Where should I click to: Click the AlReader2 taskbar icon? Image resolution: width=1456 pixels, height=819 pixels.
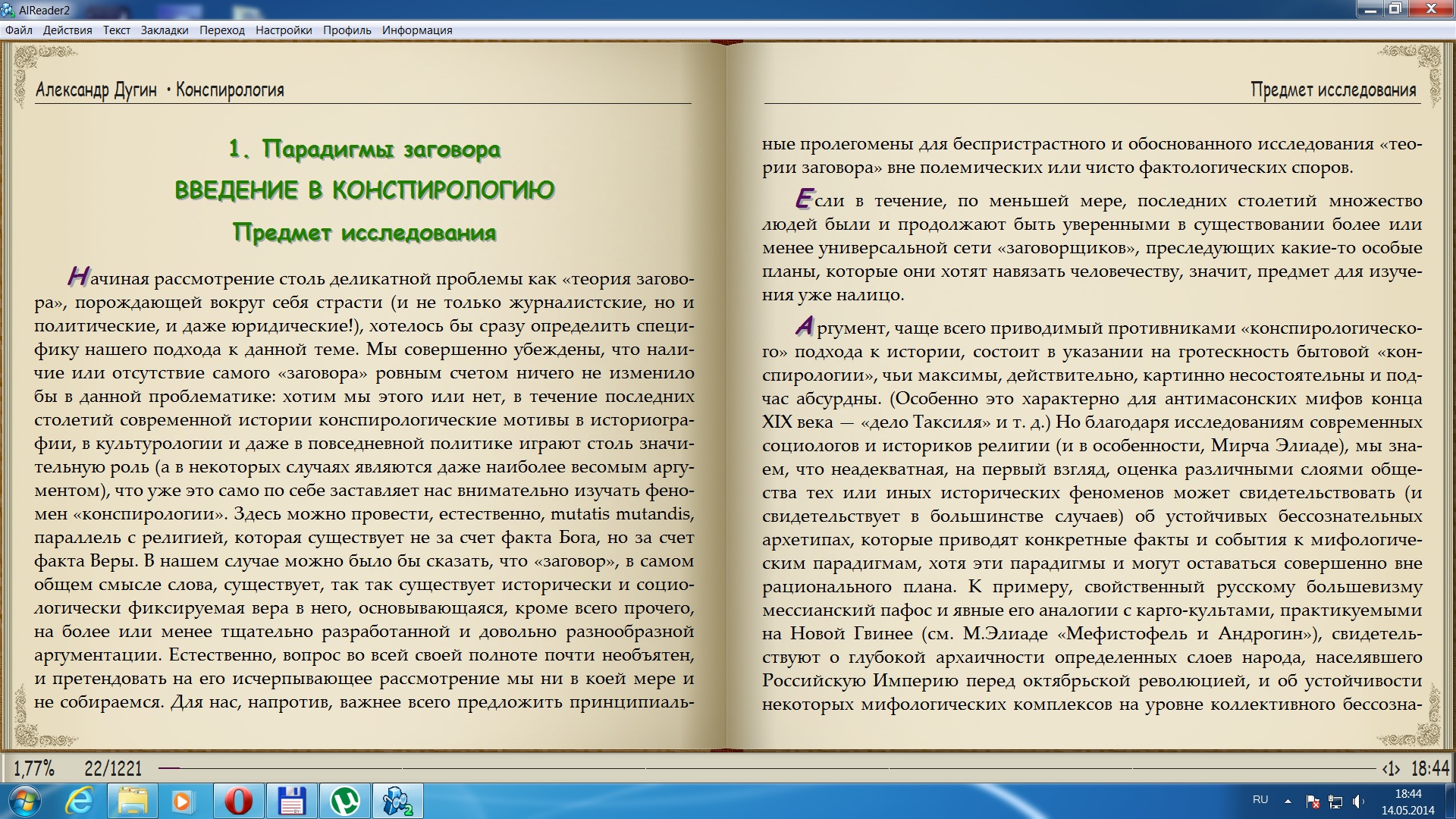397,801
